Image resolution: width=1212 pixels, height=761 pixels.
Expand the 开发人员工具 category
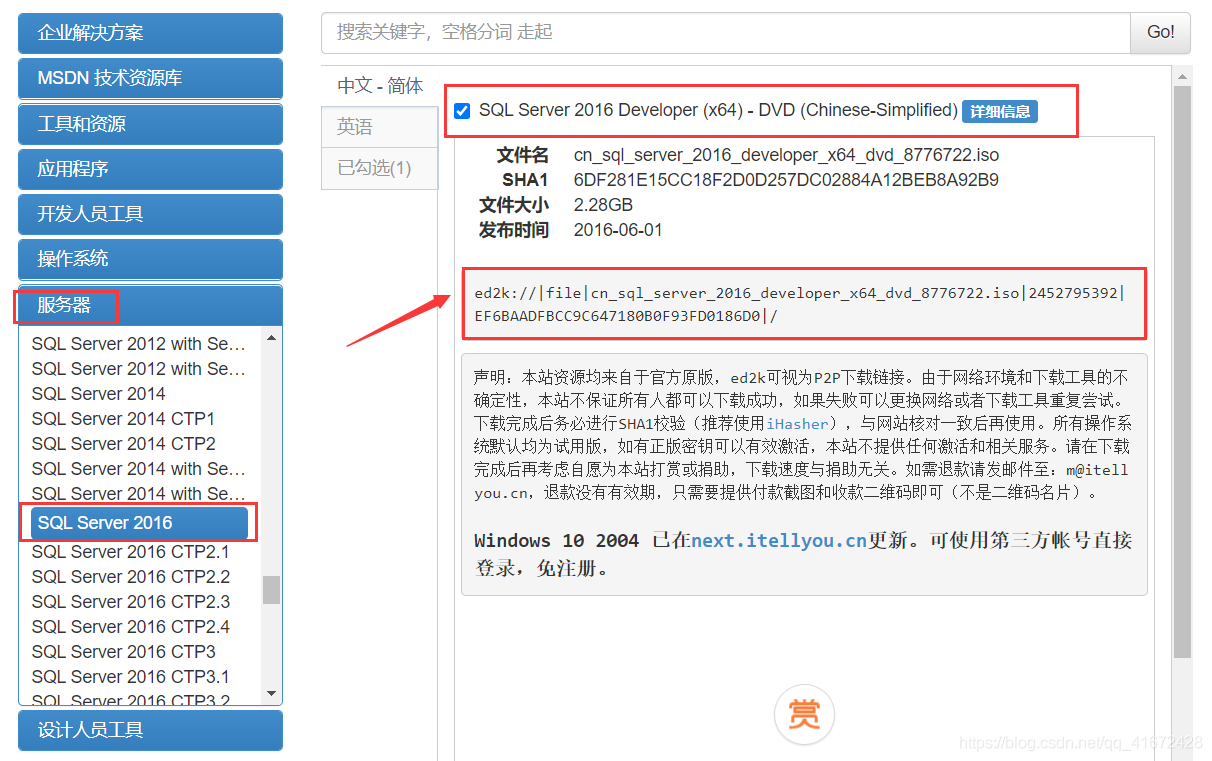click(150, 214)
